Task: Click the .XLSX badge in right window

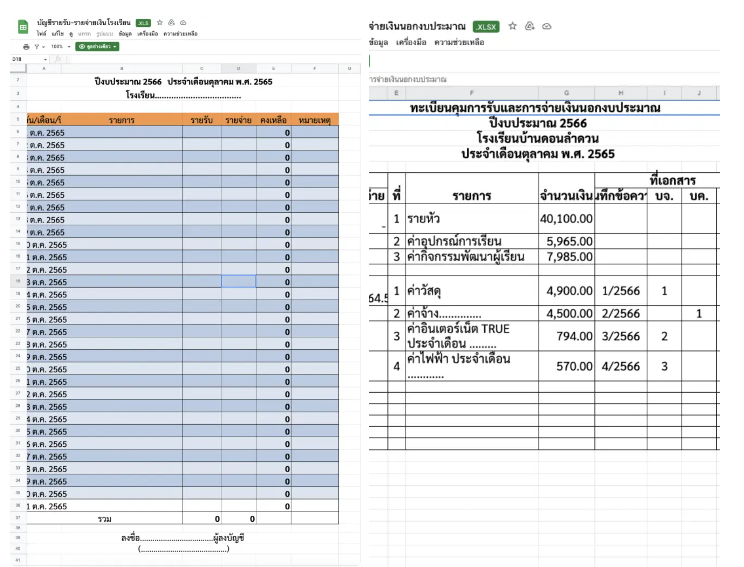Action: (x=486, y=27)
